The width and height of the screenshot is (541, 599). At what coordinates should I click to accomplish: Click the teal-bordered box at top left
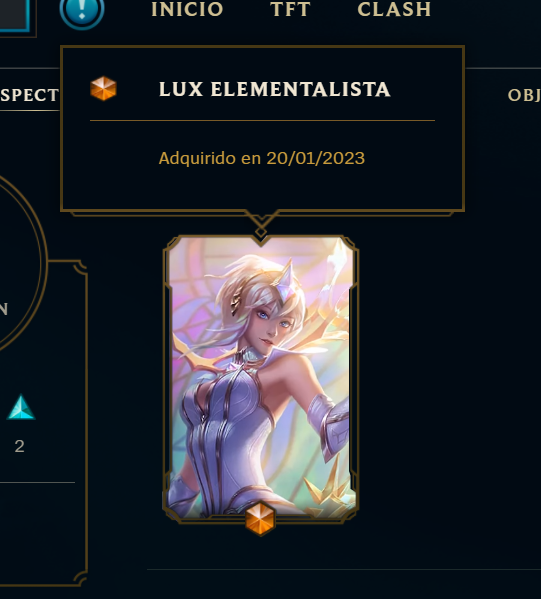[15, 15]
